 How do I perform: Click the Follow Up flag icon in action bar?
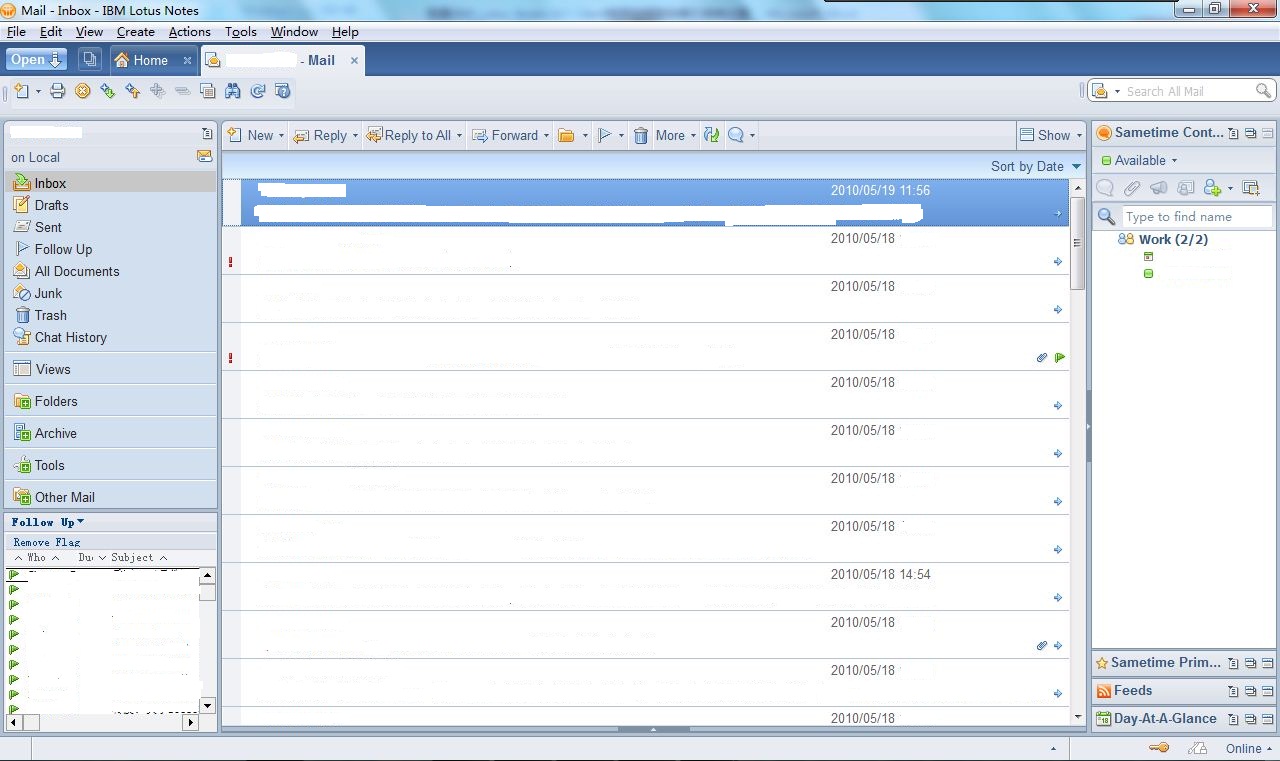605,135
